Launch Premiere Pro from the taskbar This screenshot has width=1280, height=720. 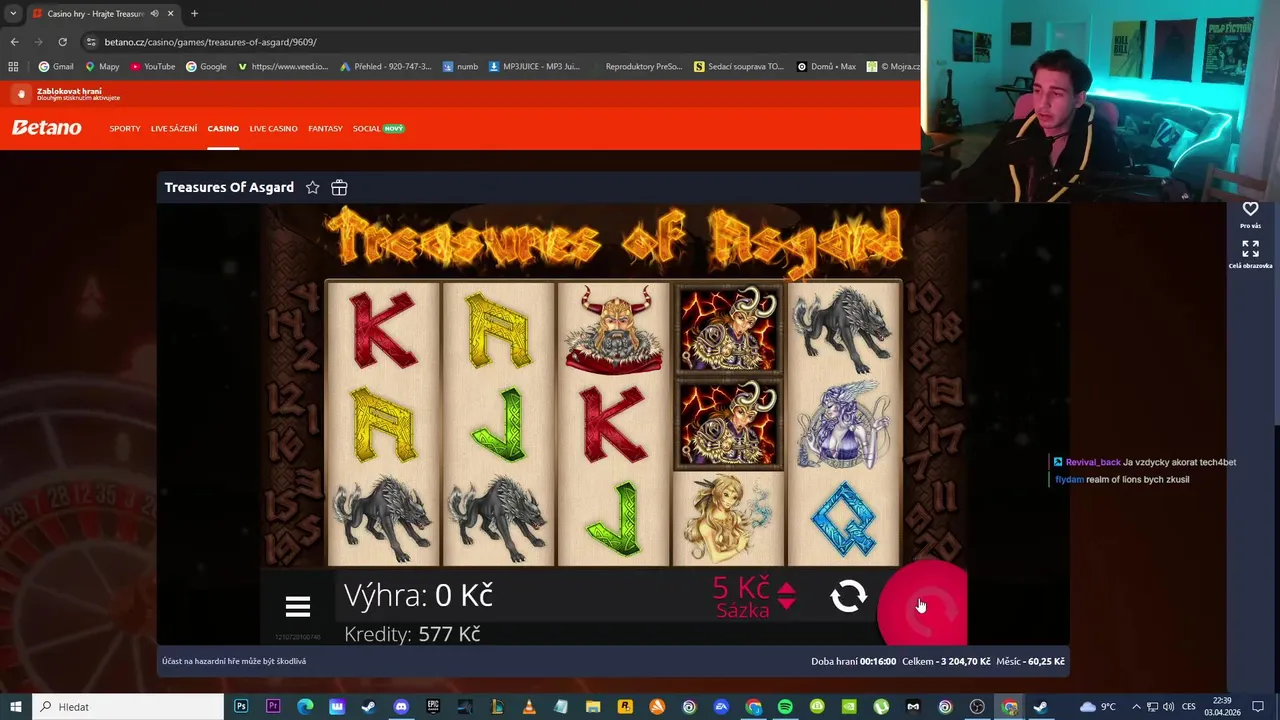click(273, 707)
